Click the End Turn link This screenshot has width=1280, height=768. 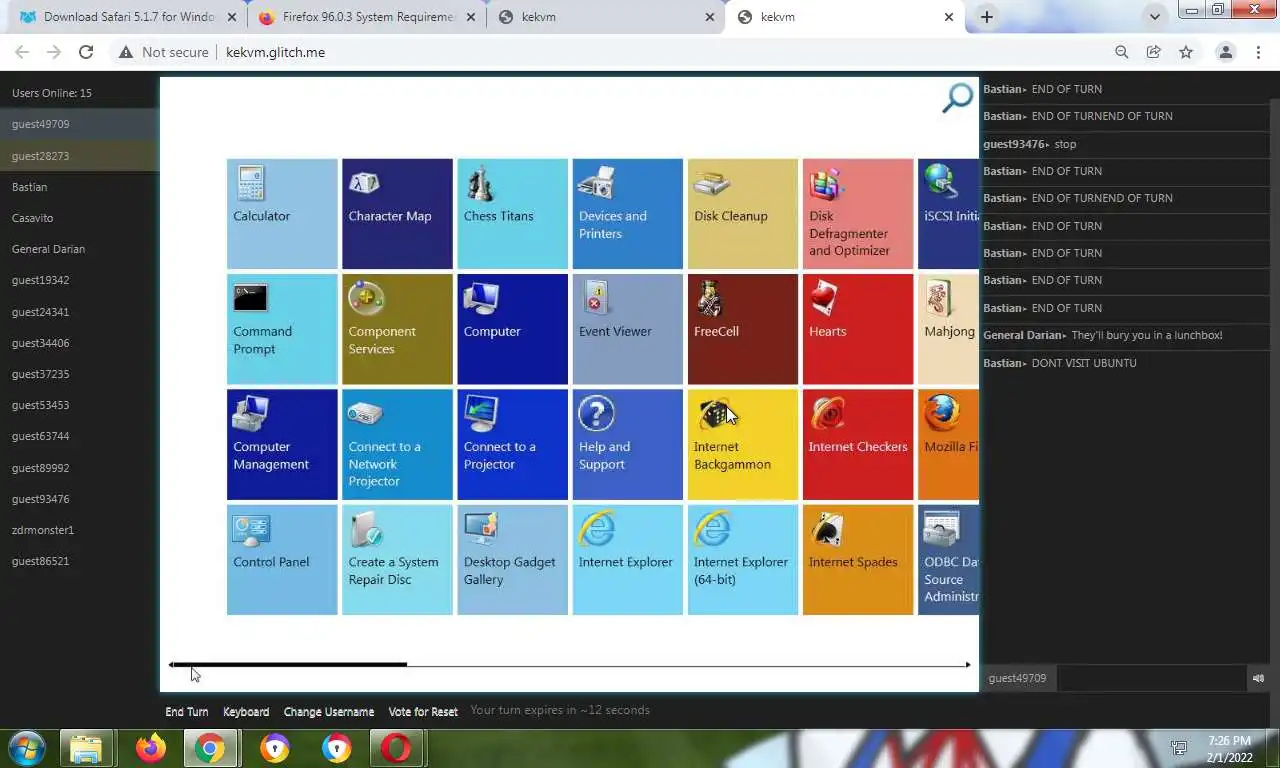pyautogui.click(x=187, y=712)
